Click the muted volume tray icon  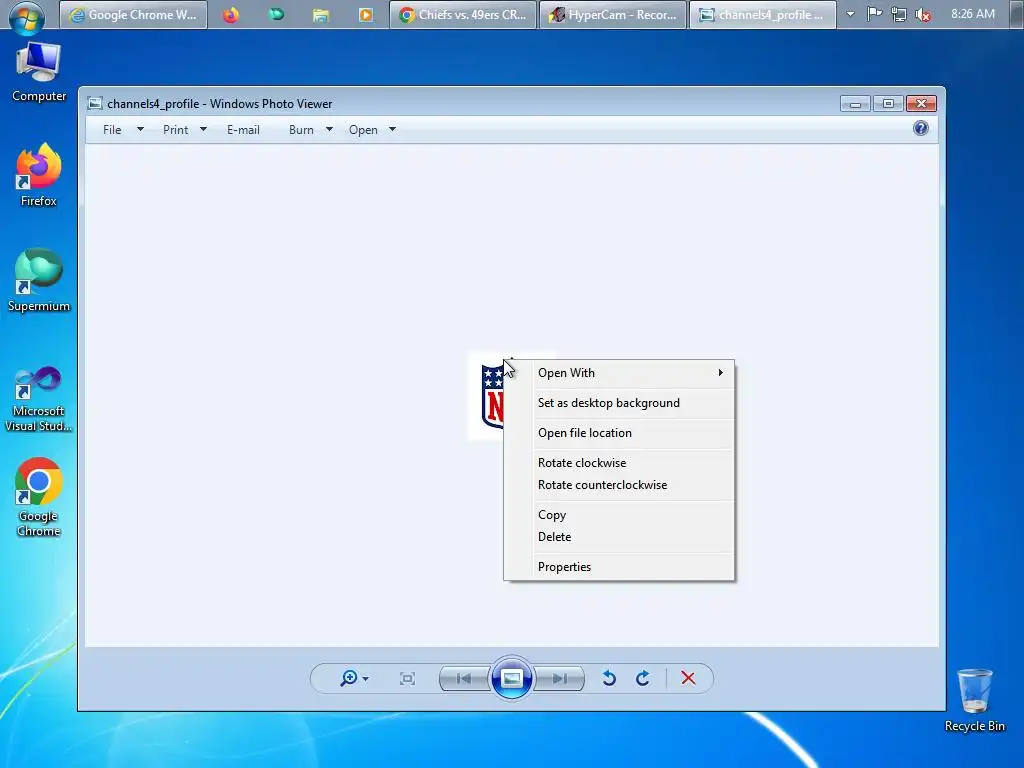pos(923,14)
